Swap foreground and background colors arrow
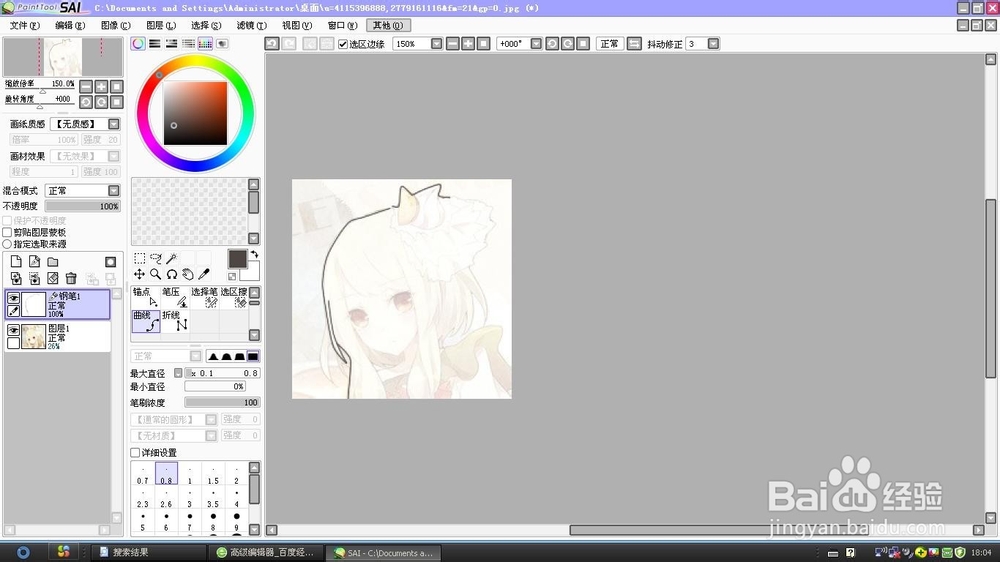This screenshot has height=562, width=1000. [254, 254]
